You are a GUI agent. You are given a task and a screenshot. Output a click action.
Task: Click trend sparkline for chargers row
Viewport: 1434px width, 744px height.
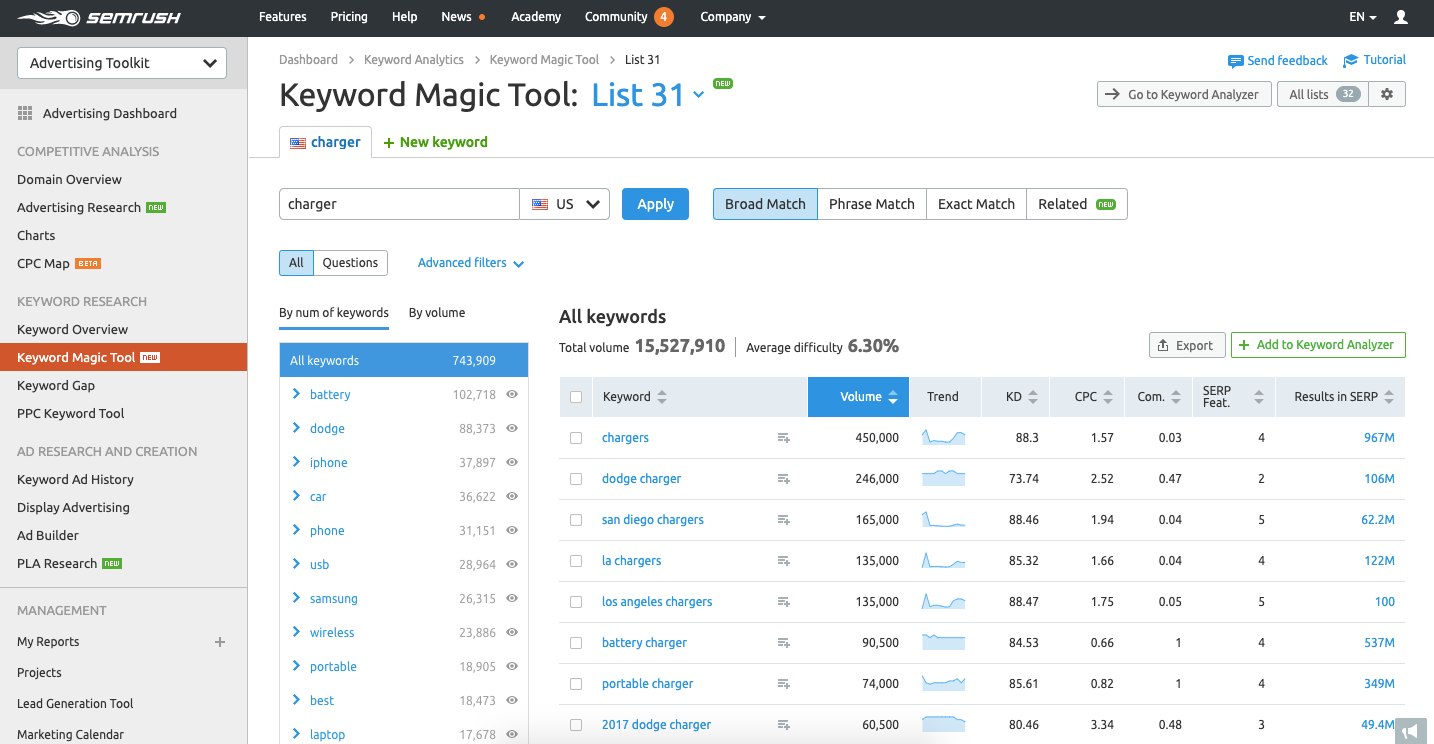point(943,437)
